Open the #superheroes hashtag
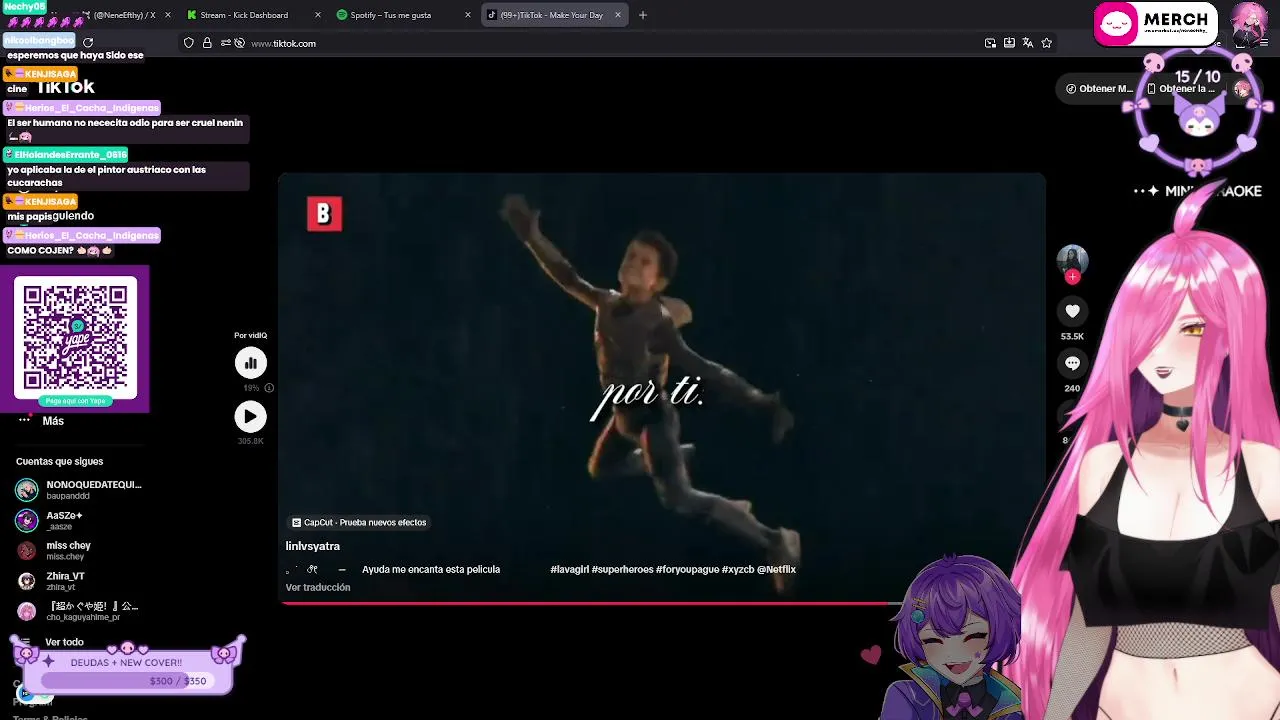1280x720 pixels. [x=622, y=569]
